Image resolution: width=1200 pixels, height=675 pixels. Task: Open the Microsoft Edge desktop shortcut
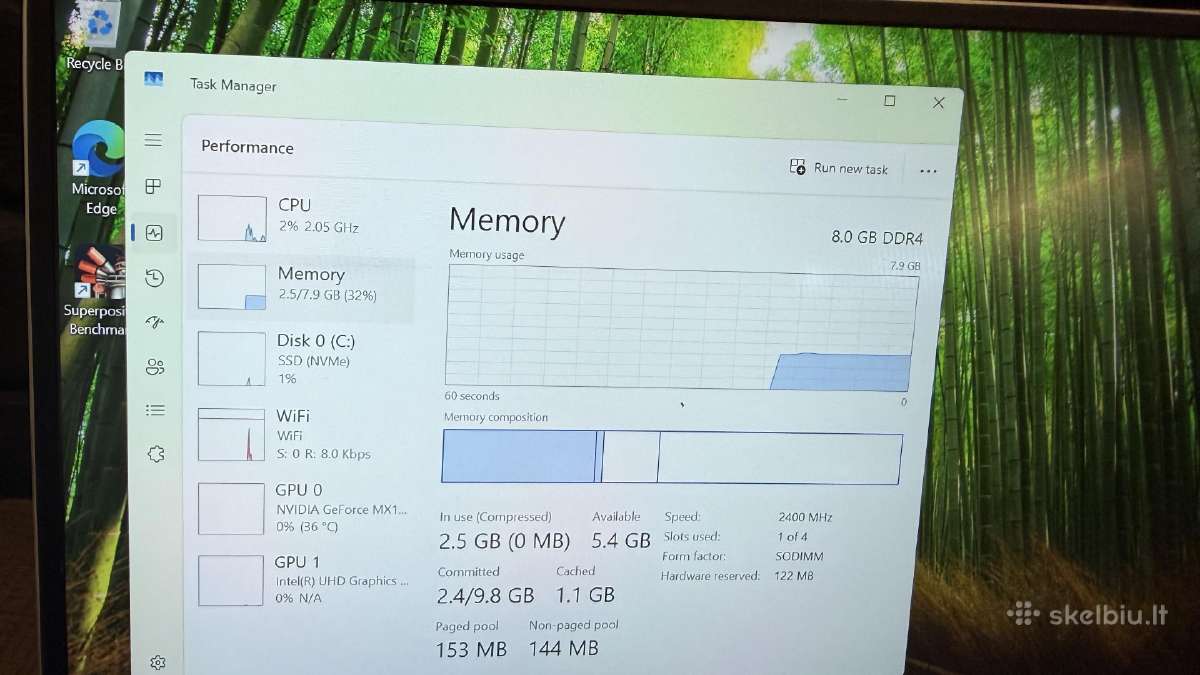tap(98, 168)
